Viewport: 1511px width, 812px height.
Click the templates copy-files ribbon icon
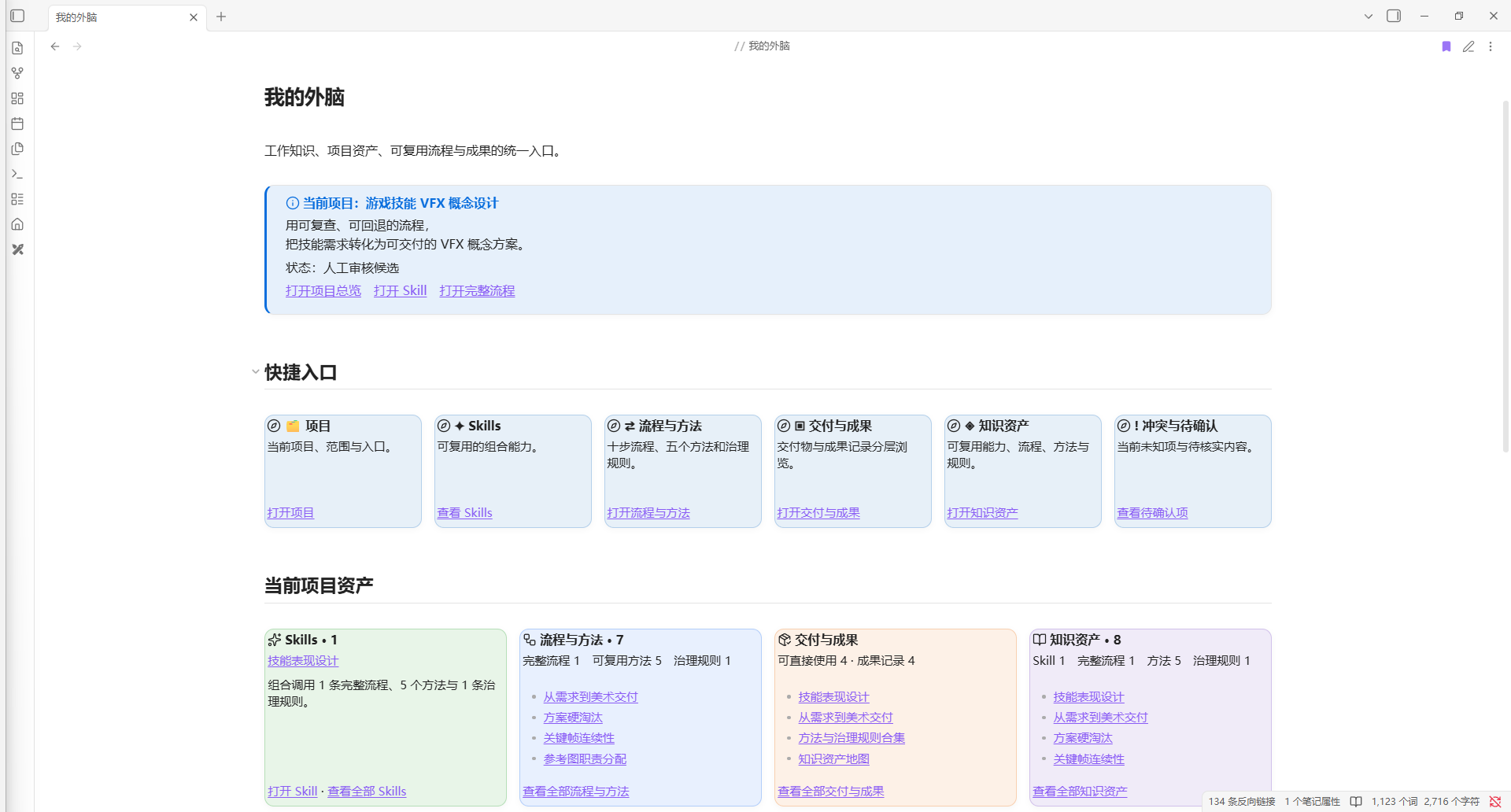click(17, 149)
